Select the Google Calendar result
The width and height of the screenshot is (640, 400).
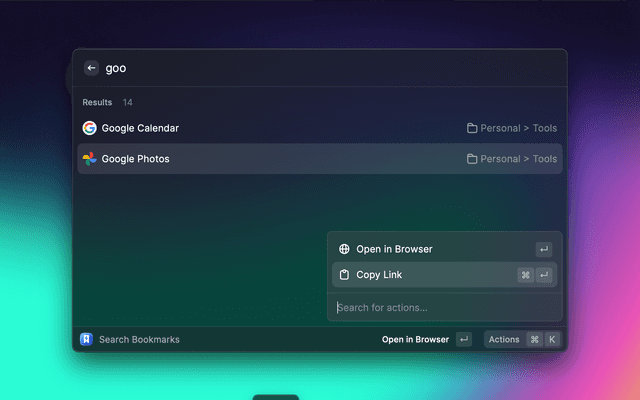[140, 128]
